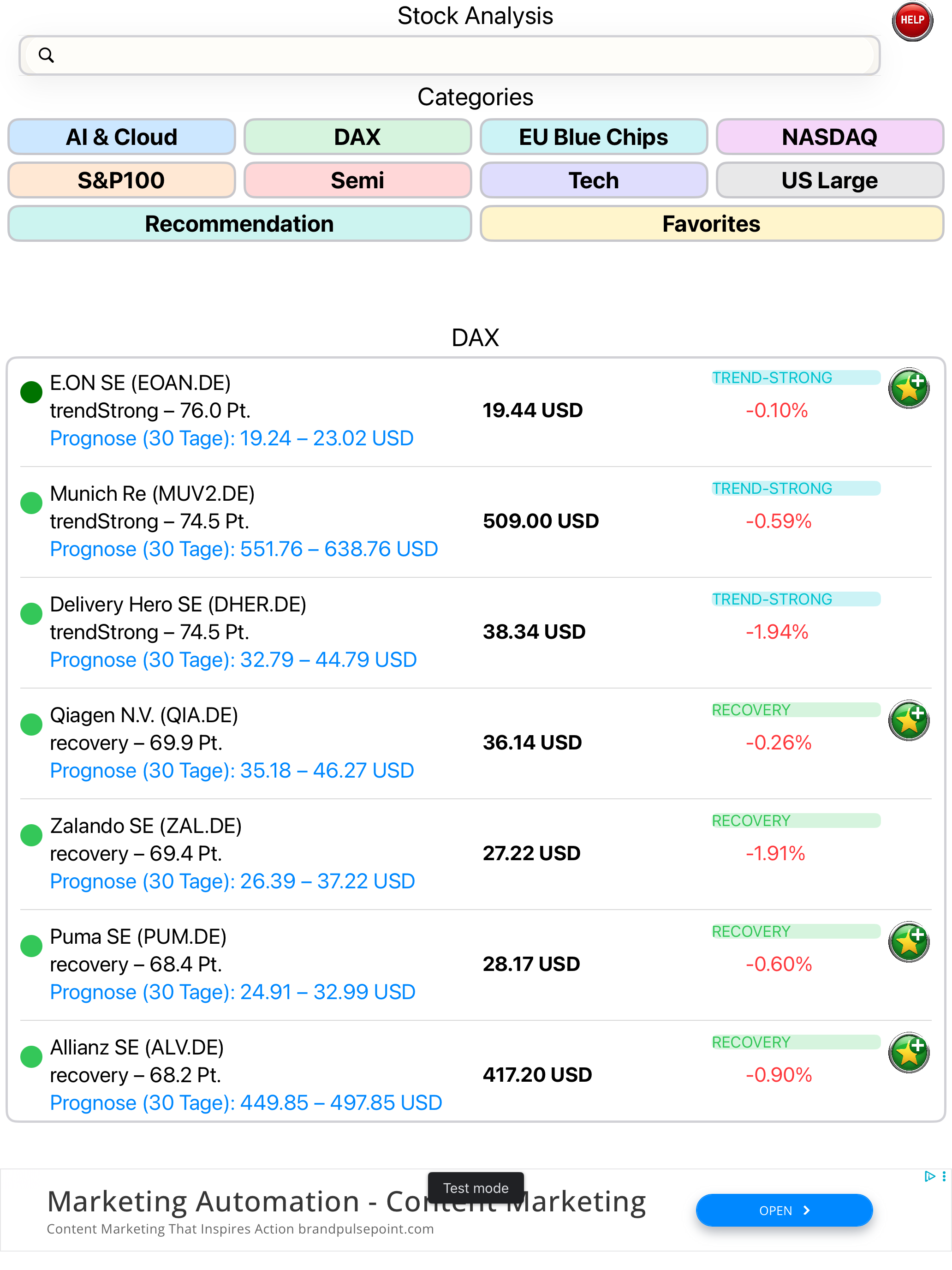The image size is (952, 1270).
Task: Click Zalando RECOVERY badge
Action: coord(795,821)
